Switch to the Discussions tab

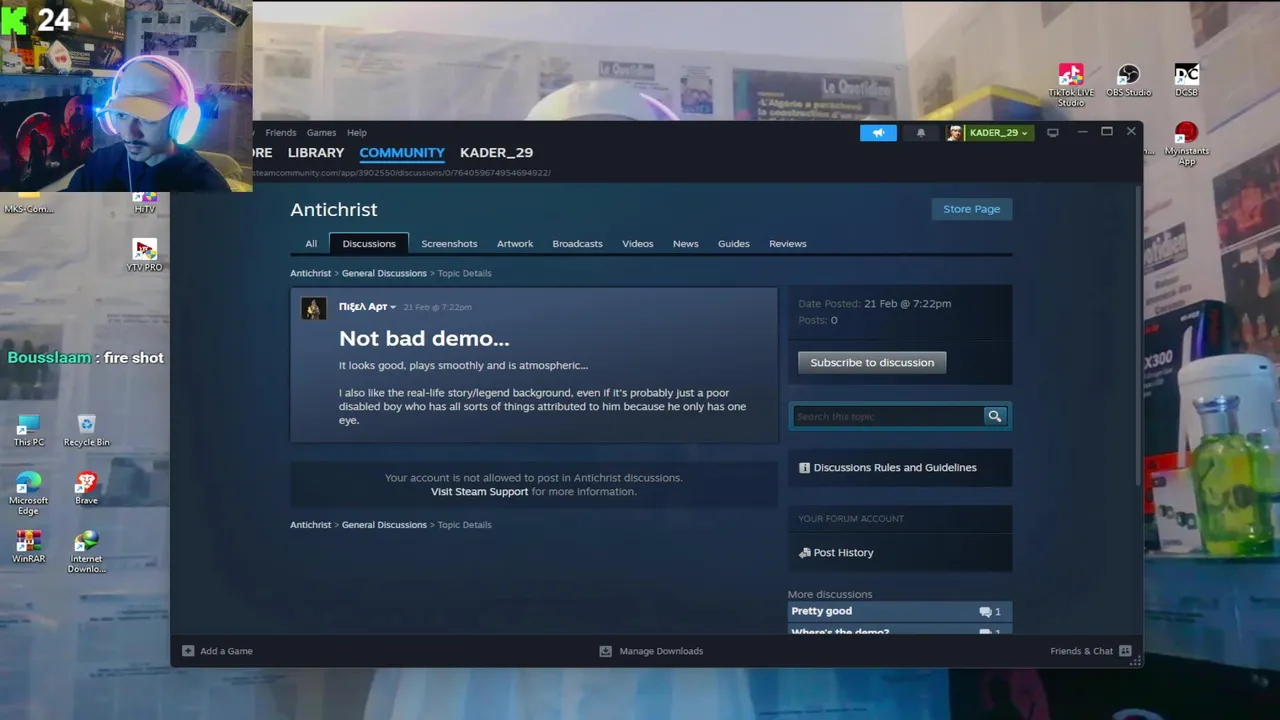369,243
